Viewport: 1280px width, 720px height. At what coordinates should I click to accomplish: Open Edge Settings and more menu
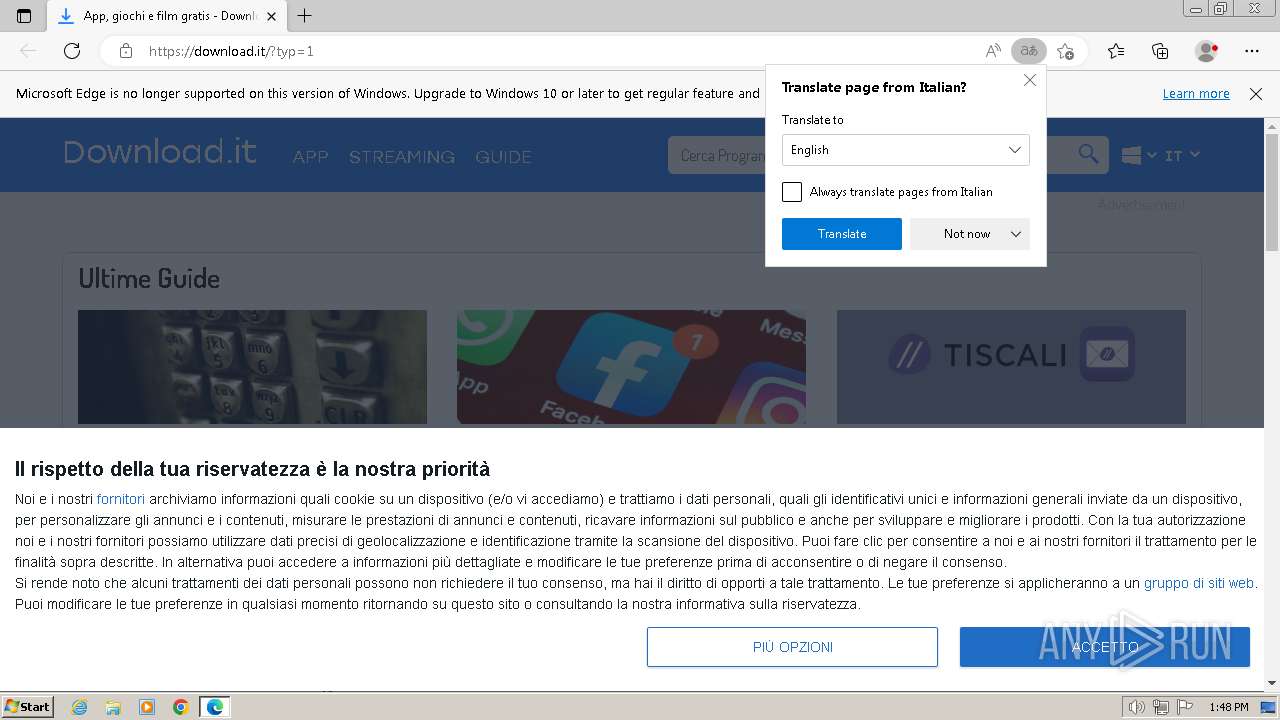point(1252,51)
